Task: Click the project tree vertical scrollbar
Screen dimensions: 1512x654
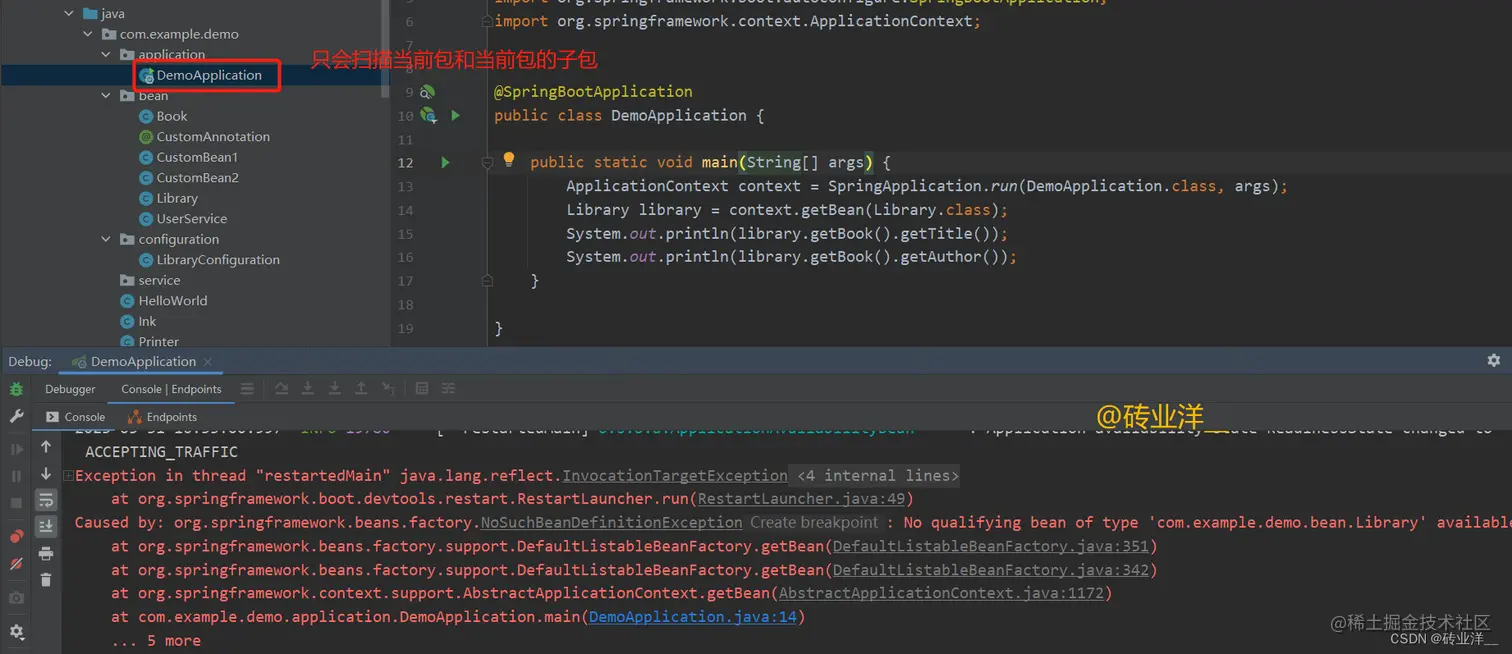Action: tap(386, 48)
